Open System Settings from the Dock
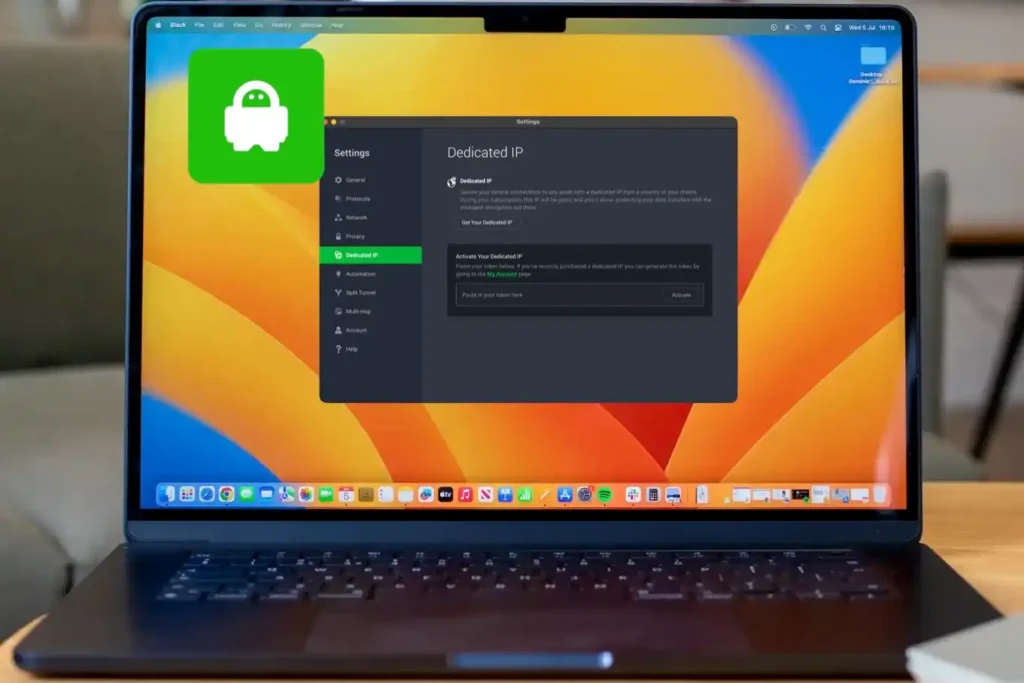This screenshot has width=1024, height=683. tap(584, 495)
